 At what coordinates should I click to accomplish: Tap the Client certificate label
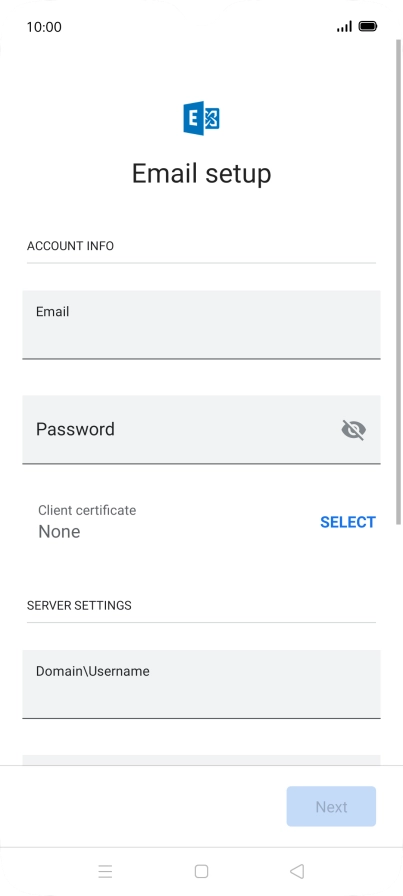pyautogui.click(x=87, y=510)
